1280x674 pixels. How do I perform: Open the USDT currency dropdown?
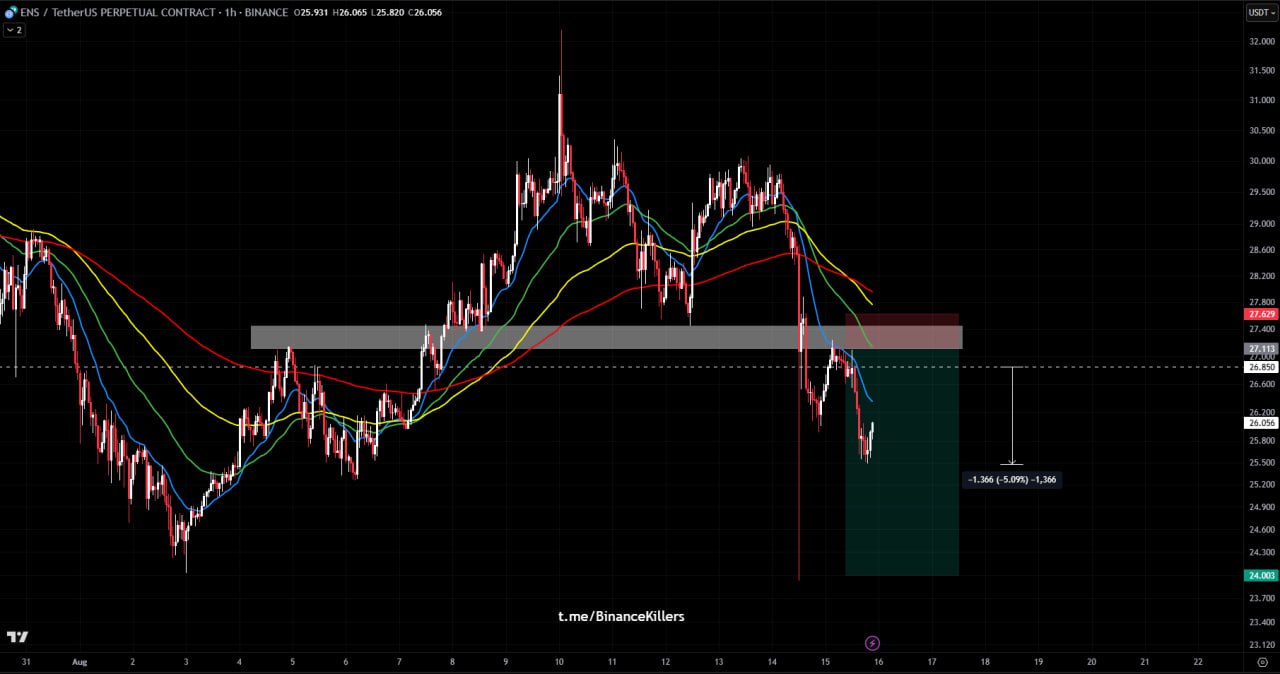1260,13
